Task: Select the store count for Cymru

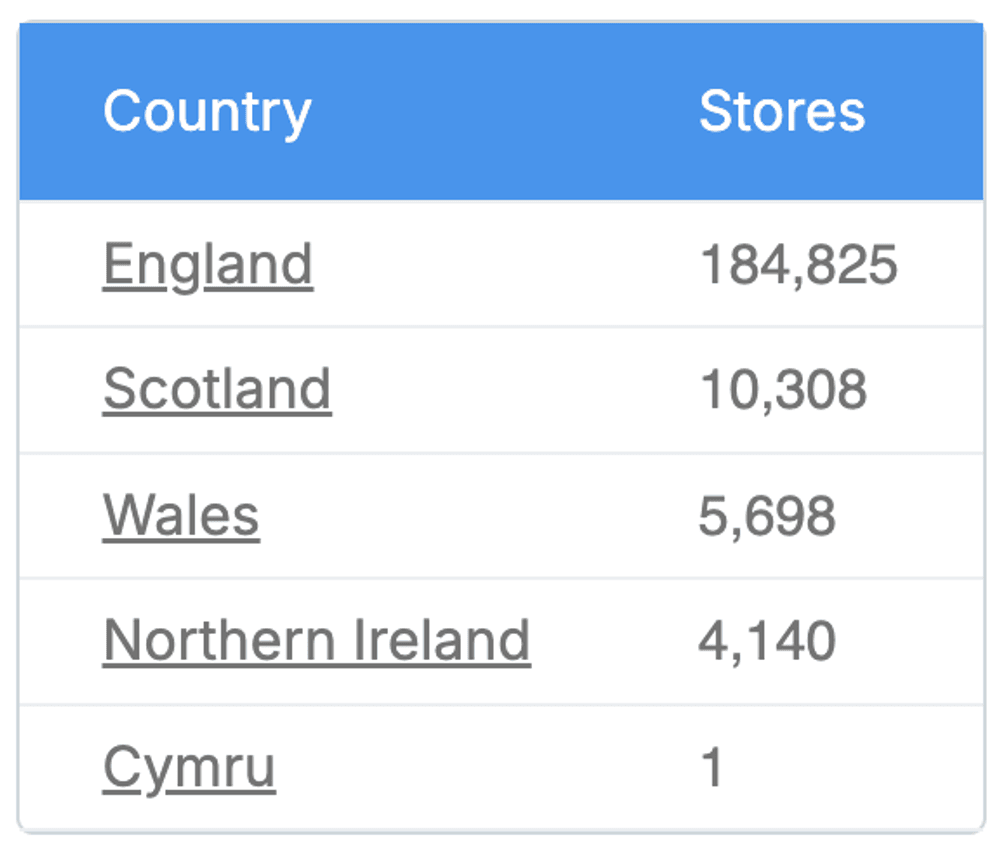Action: click(710, 764)
